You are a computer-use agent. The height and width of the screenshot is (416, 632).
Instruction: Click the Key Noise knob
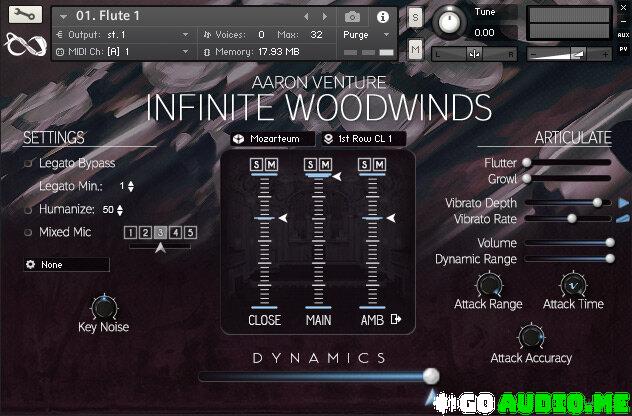click(x=103, y=306)
